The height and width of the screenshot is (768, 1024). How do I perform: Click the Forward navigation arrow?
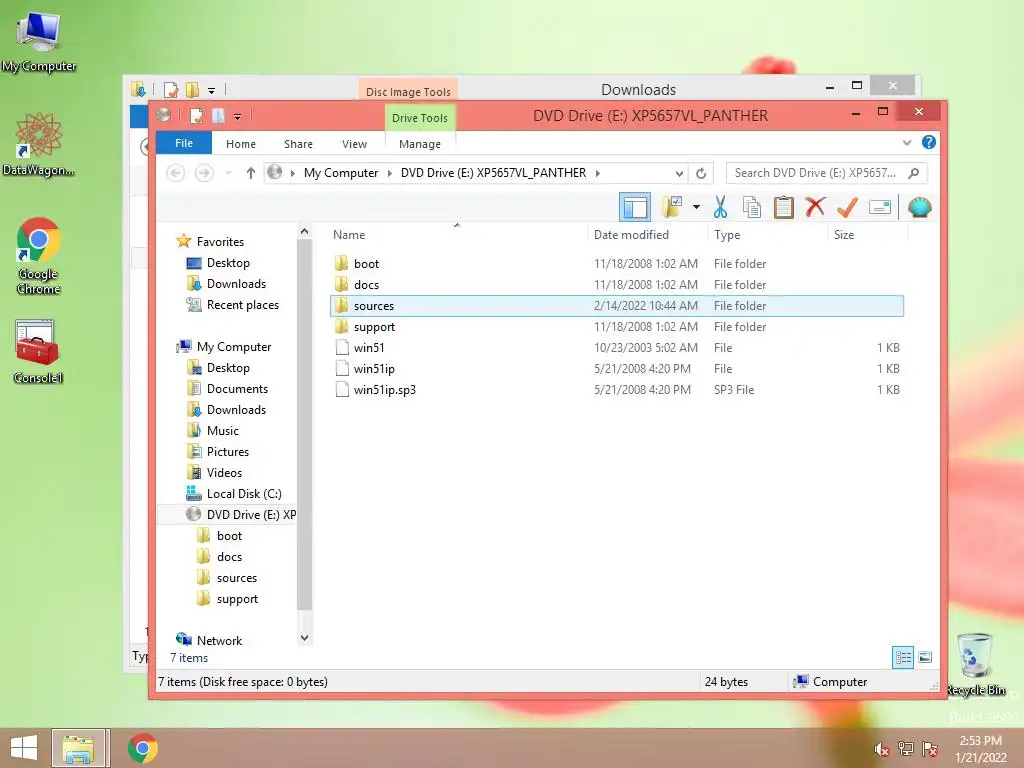204,173
